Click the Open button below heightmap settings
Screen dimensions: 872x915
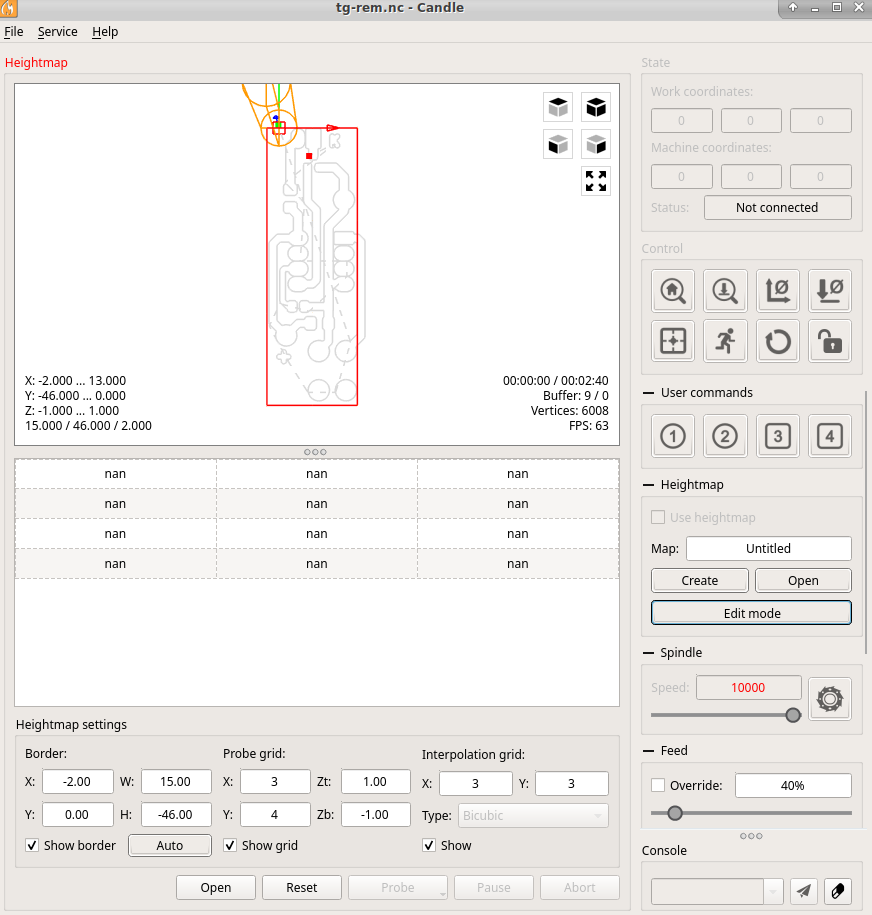pos(216,888)
